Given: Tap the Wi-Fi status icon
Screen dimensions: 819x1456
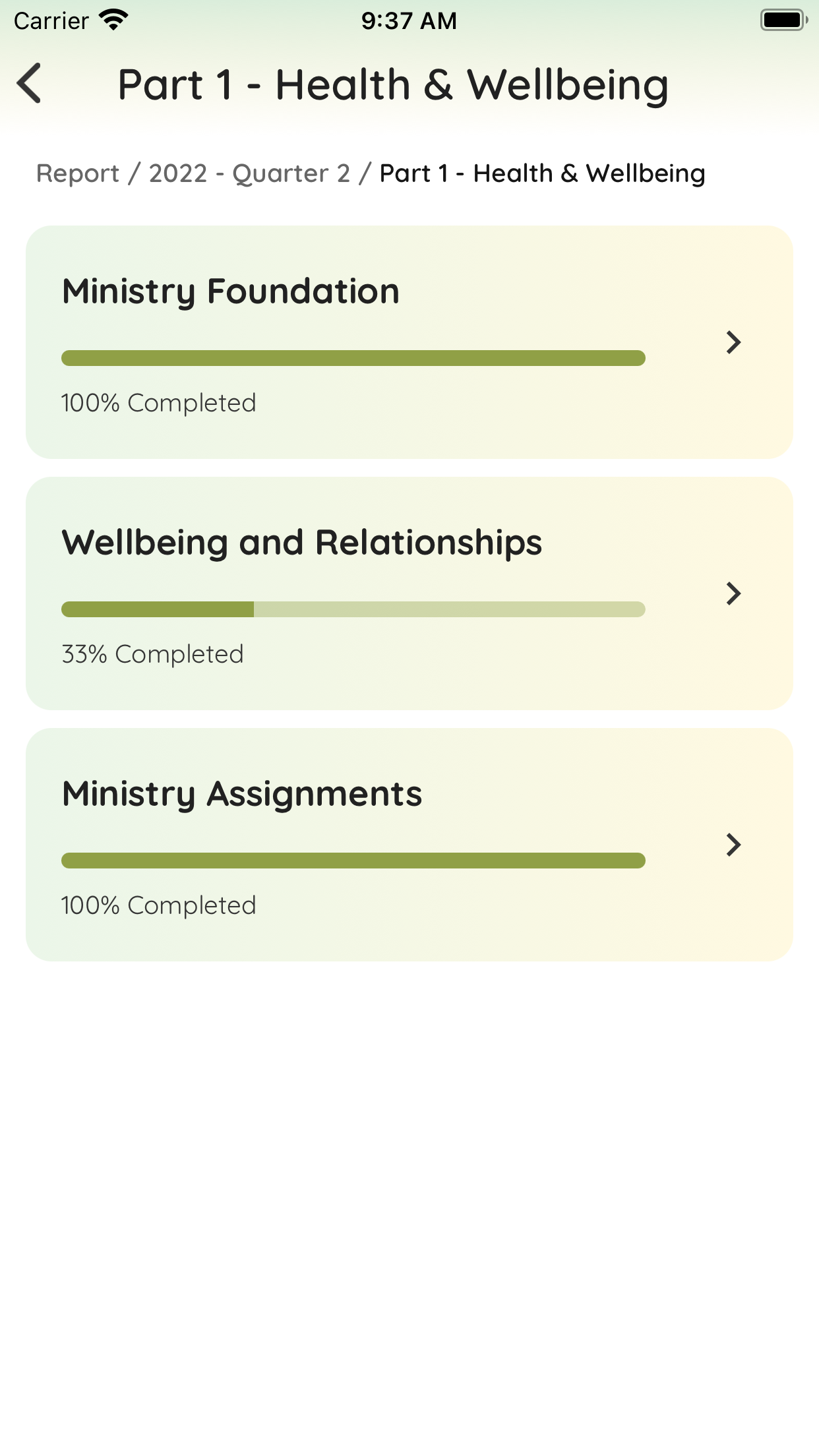Looking at the screenshot, I should pos(113,20).
